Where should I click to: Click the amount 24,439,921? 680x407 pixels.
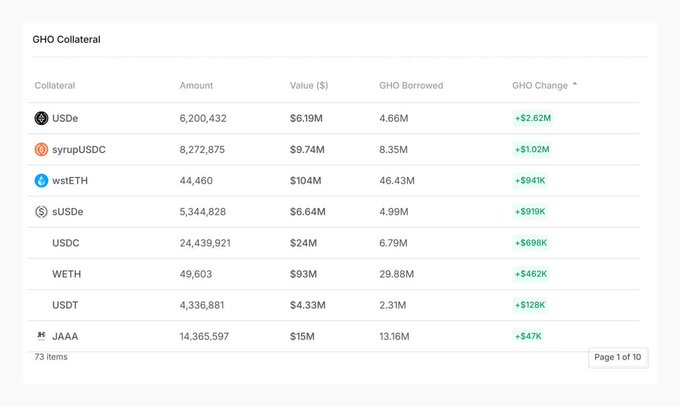205,243
